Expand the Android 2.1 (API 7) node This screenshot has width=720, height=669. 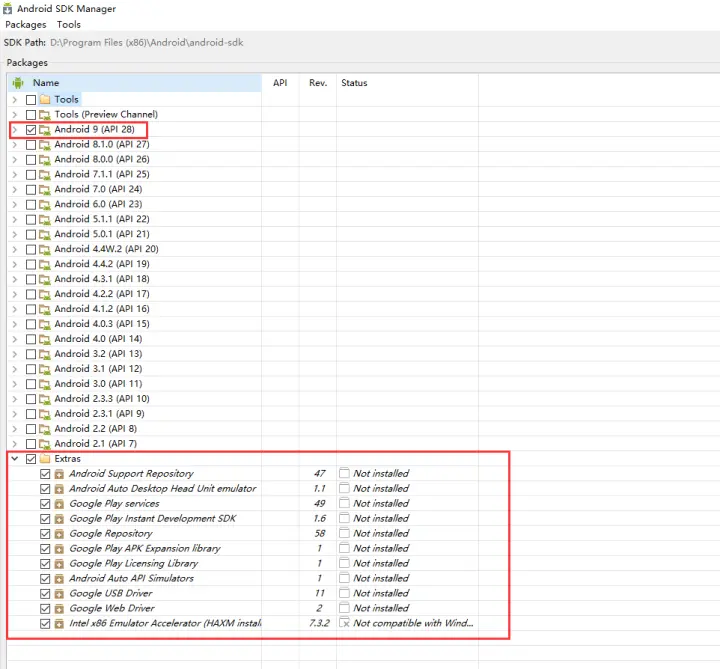click(x=15, y=444)
